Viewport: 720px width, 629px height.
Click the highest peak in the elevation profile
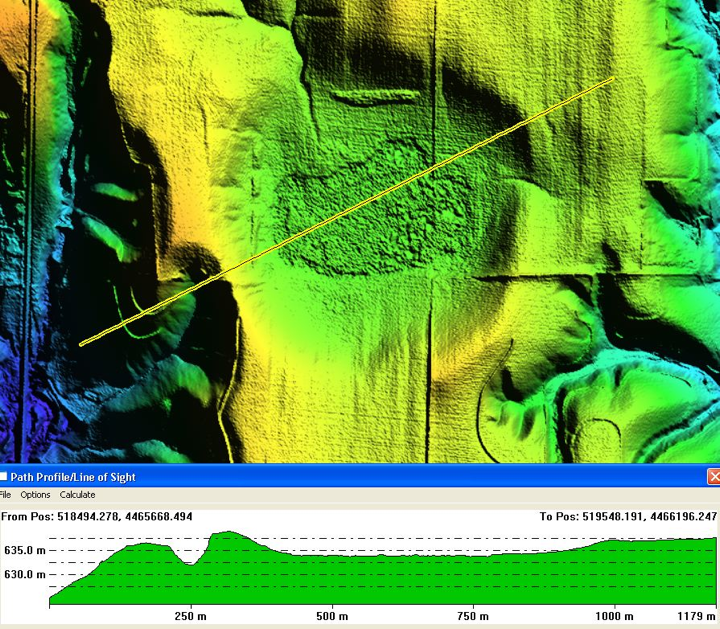pos(228,533)
